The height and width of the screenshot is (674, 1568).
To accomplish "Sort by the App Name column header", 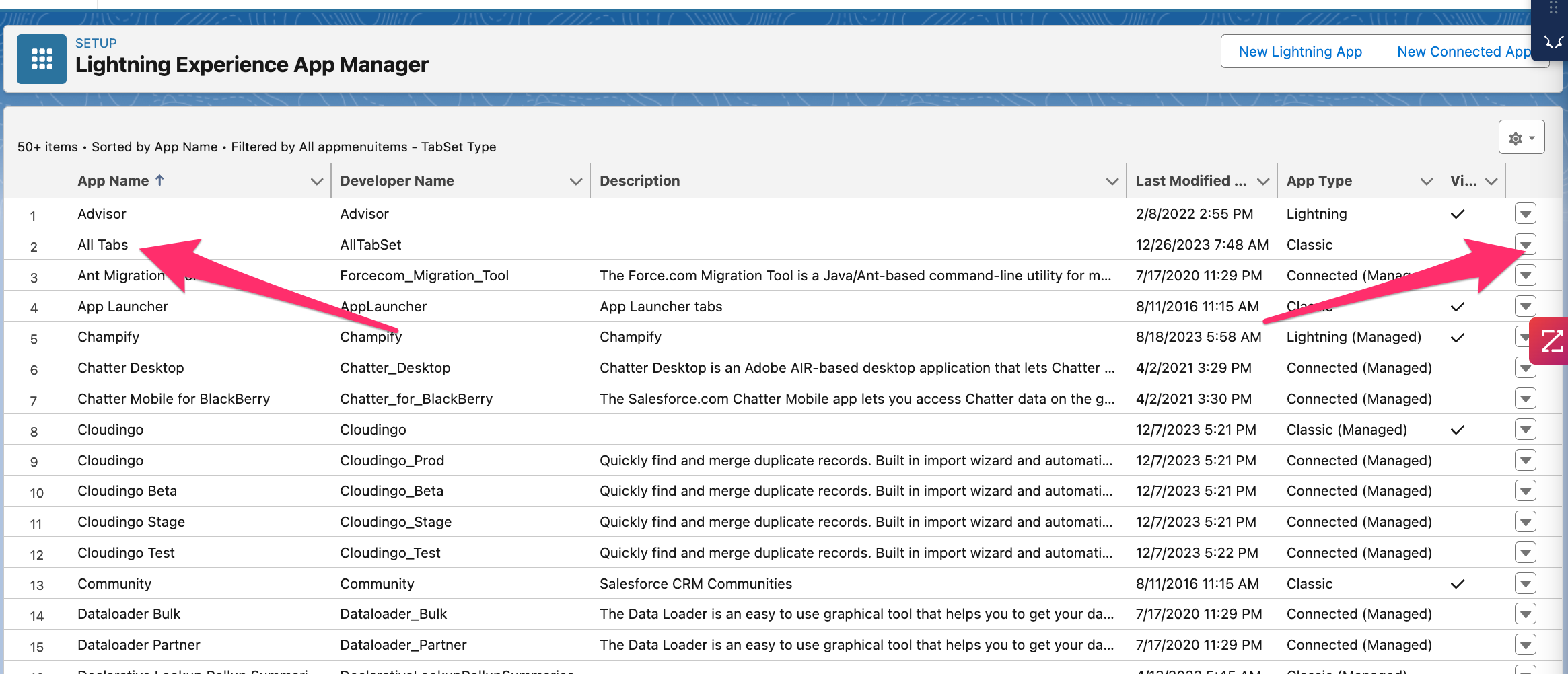I will [x=113, y=181].
